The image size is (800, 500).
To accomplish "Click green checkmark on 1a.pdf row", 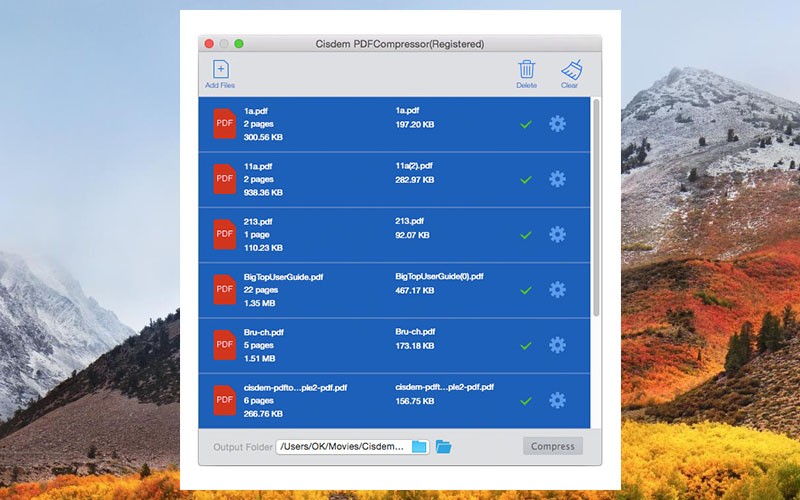I will click(526, 124).
